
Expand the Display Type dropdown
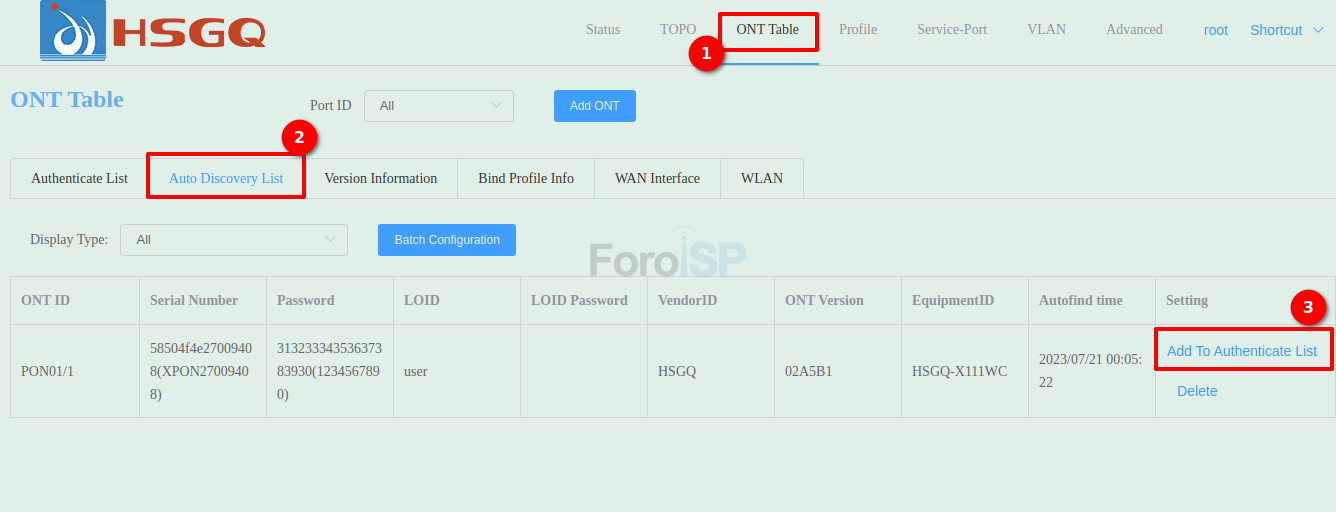[x=233, y=240]
